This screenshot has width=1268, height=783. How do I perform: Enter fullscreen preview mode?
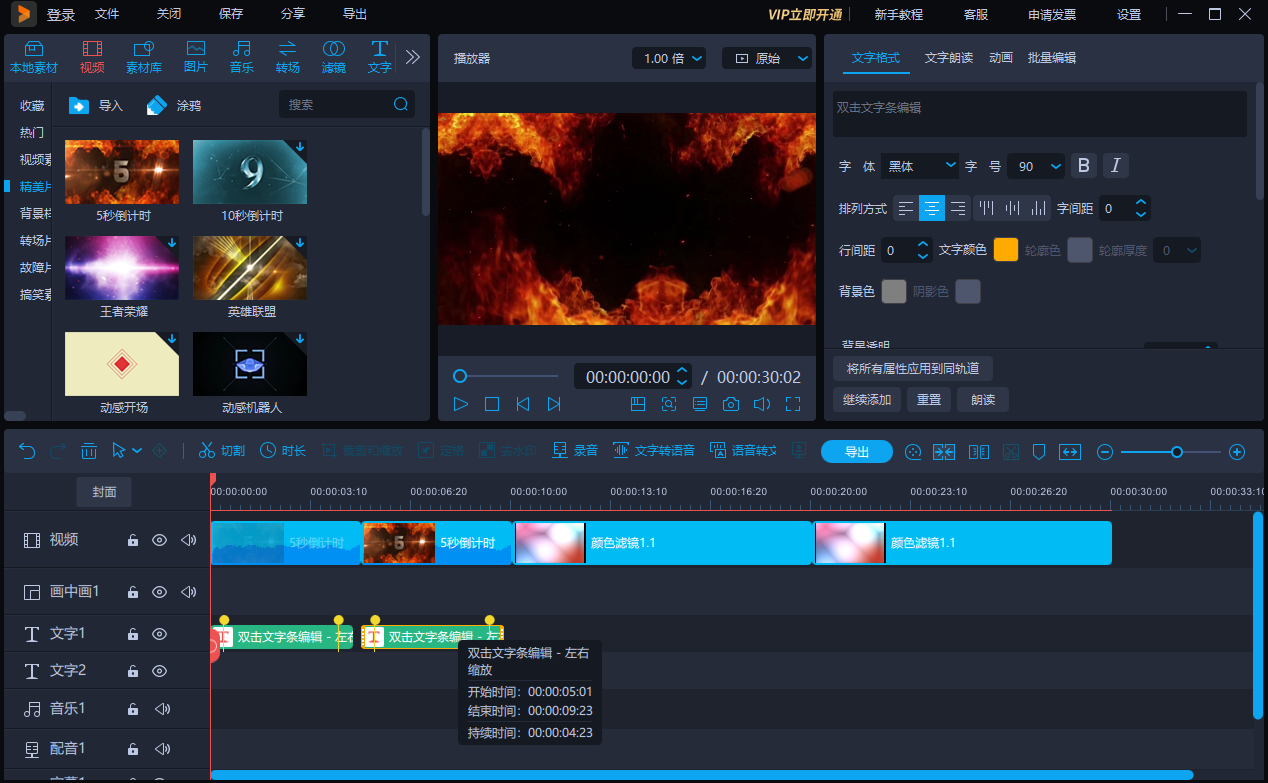[x=793, y=404]
